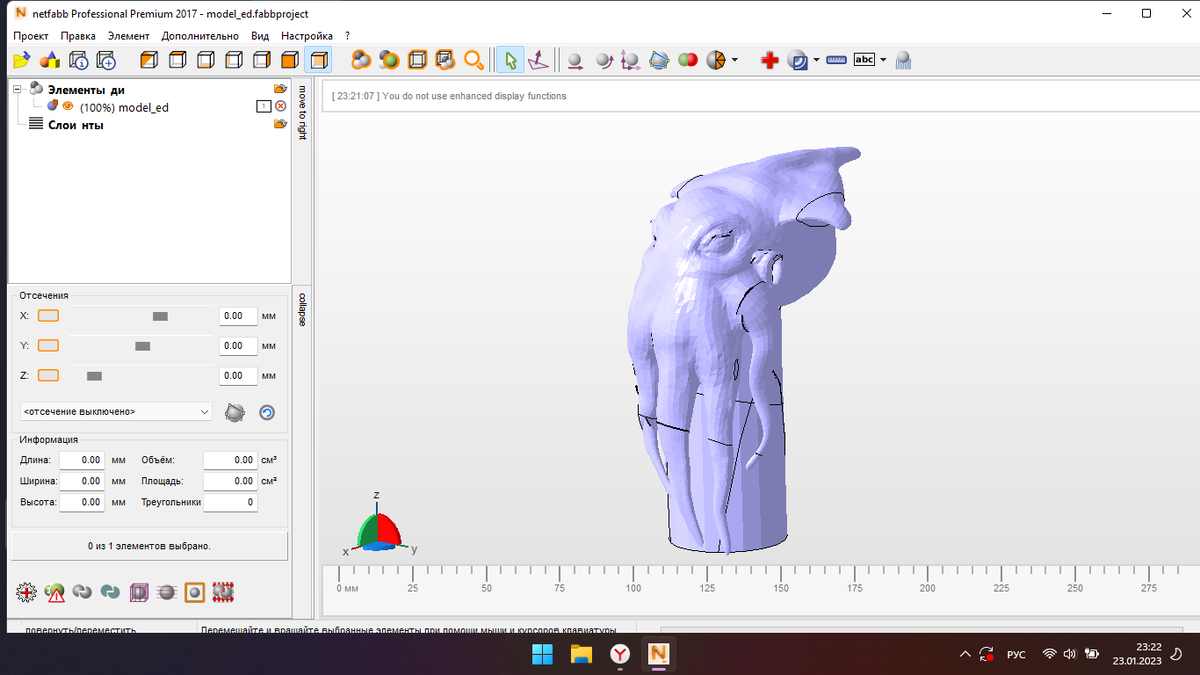Open the Элемент menu

click(128, 35)
